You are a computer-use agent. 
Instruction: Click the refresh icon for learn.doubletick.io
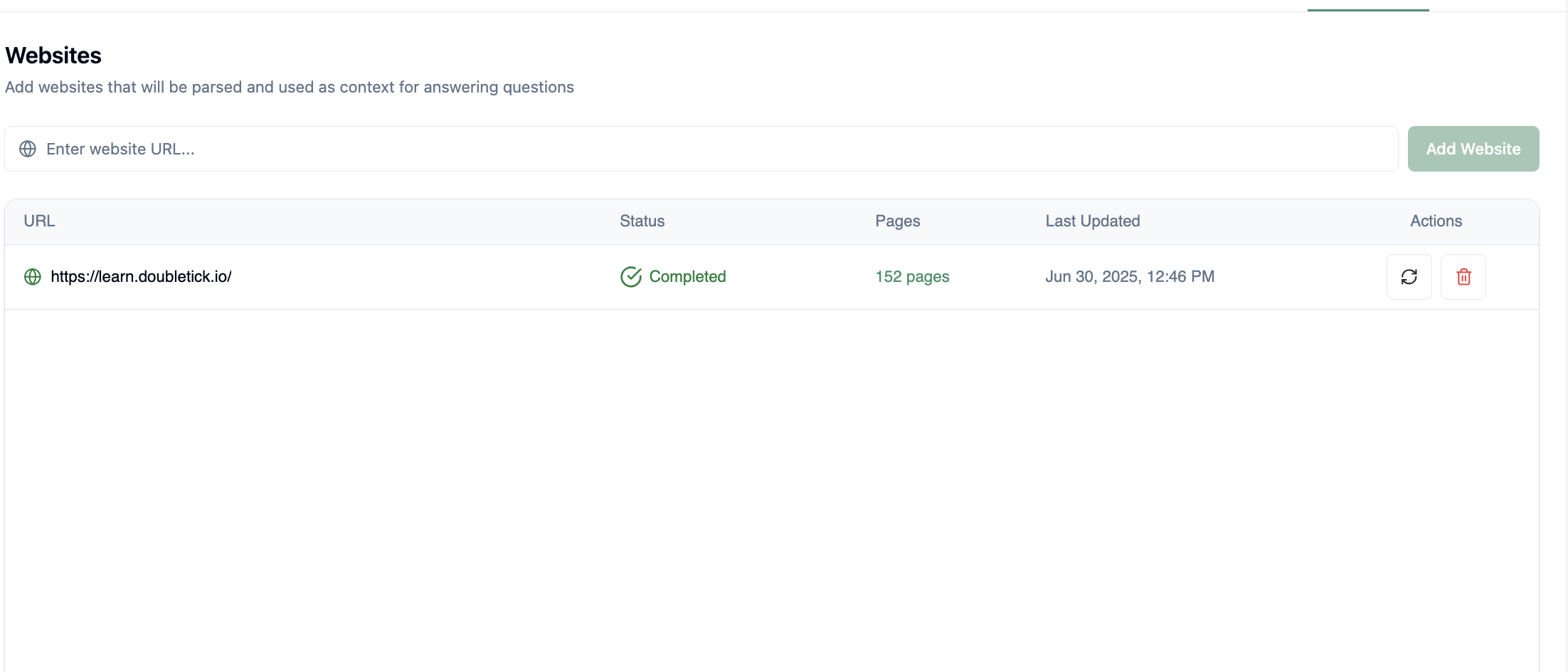click(x=1409, y=277)
